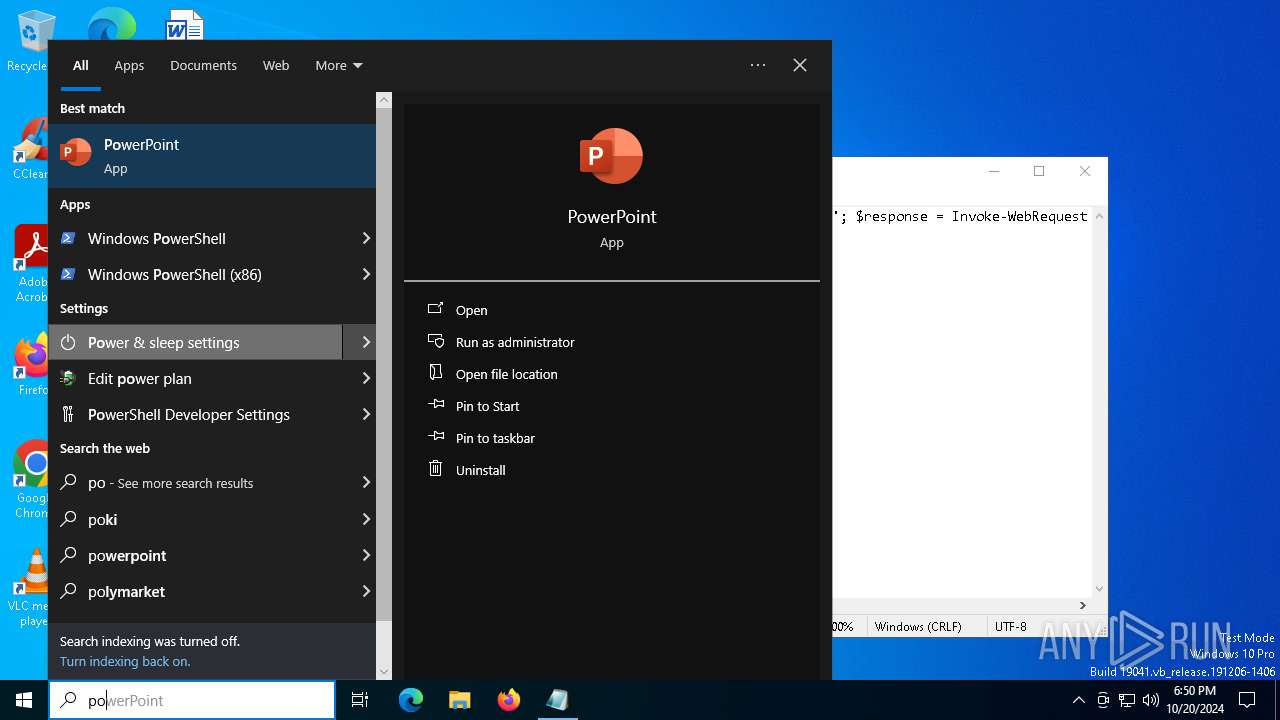Expand Edit power plan arrow
The height and width of the screenshot is (720, 1280).
[x=366, y=378]
